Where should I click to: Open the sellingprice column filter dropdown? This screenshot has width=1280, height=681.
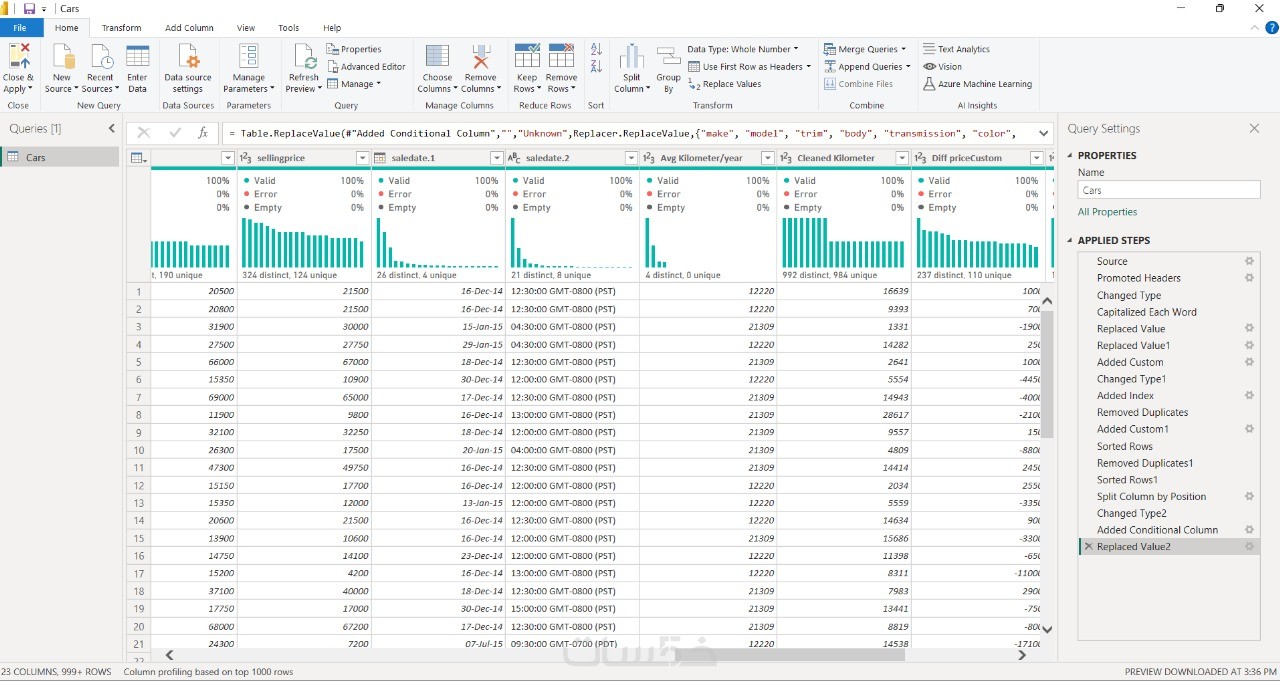[362, 158]
